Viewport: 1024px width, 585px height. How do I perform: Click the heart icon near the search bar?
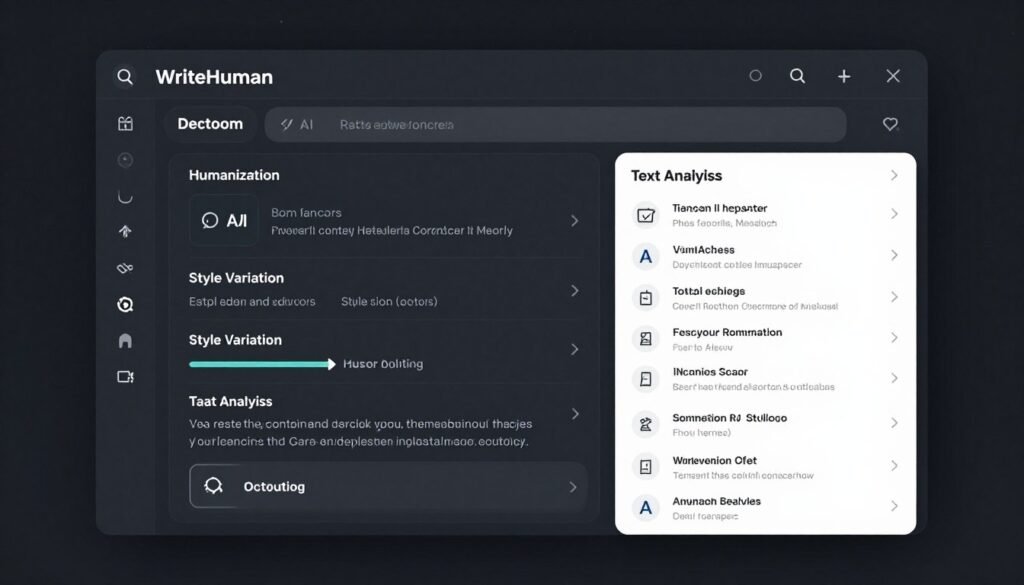click(890, 124)
